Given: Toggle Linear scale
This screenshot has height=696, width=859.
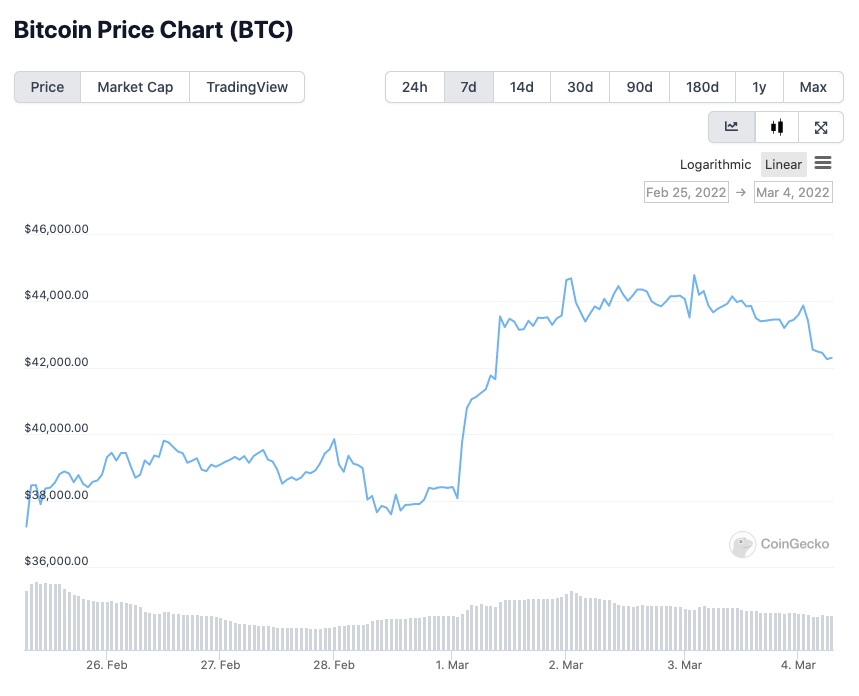Looking at the screenshot, I should [x=783, y=165].
